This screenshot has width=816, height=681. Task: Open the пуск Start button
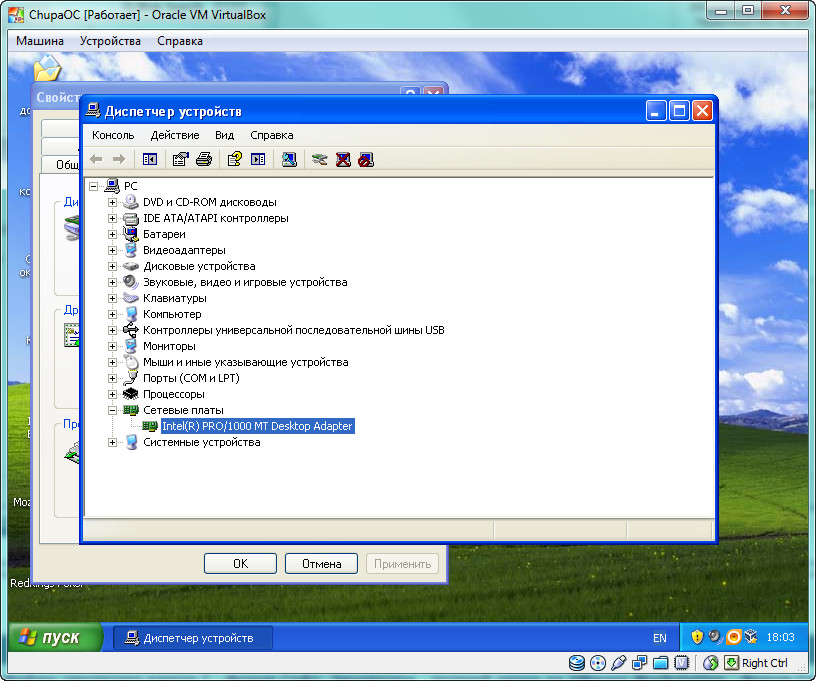[56, 637]
